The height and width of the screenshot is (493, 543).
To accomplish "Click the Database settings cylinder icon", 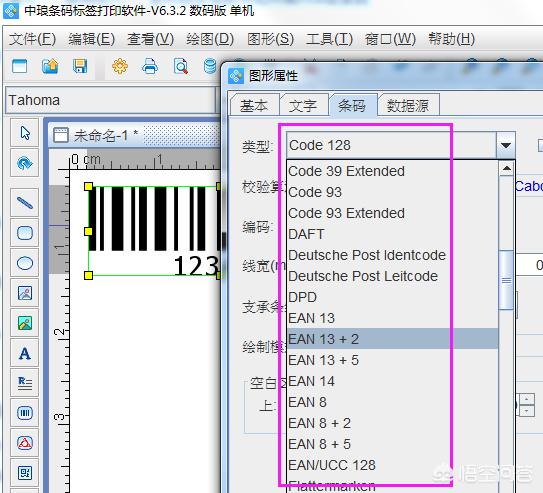I will (x=210, y=66).
